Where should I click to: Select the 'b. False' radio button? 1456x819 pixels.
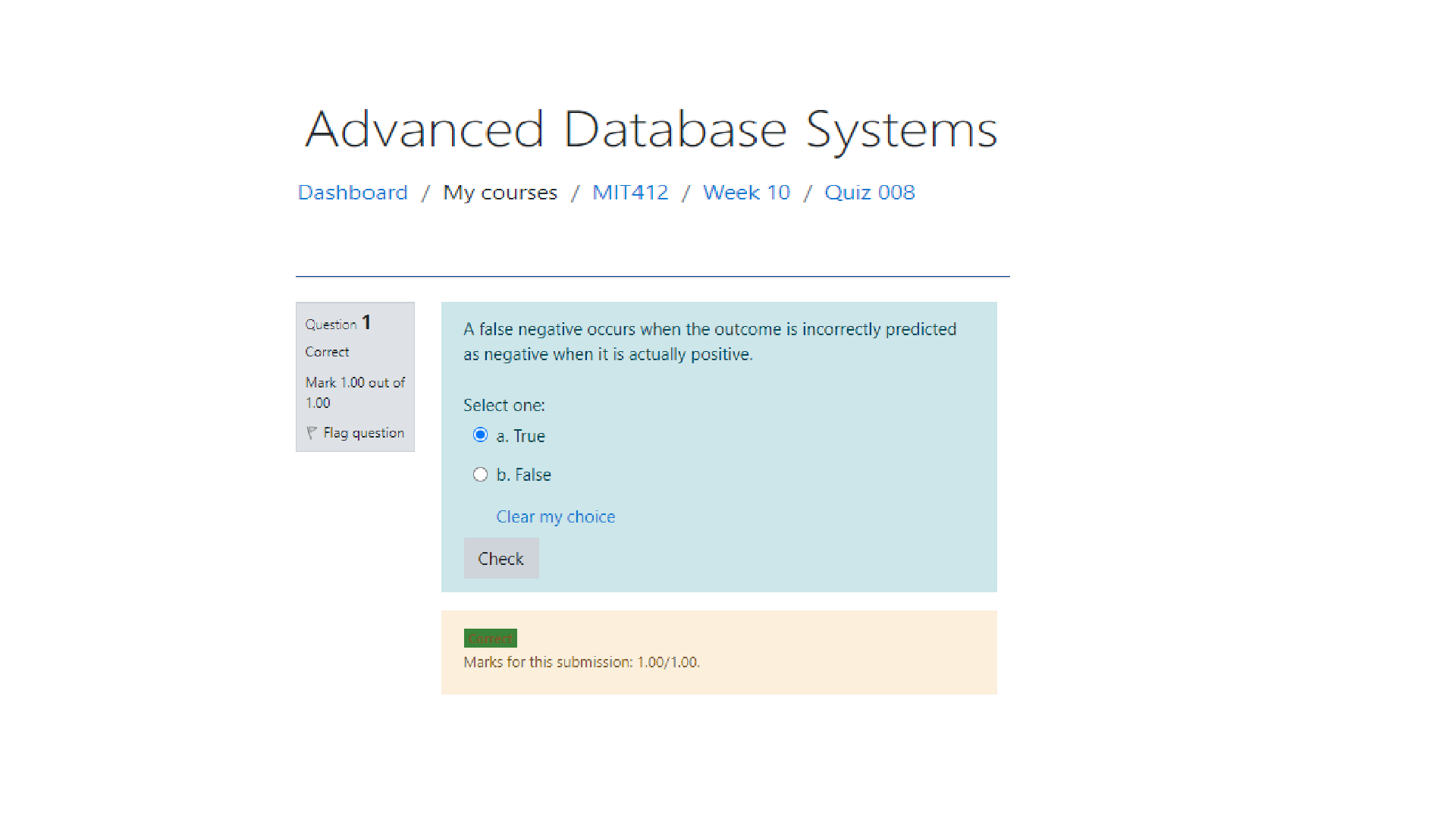pos(480,475)
